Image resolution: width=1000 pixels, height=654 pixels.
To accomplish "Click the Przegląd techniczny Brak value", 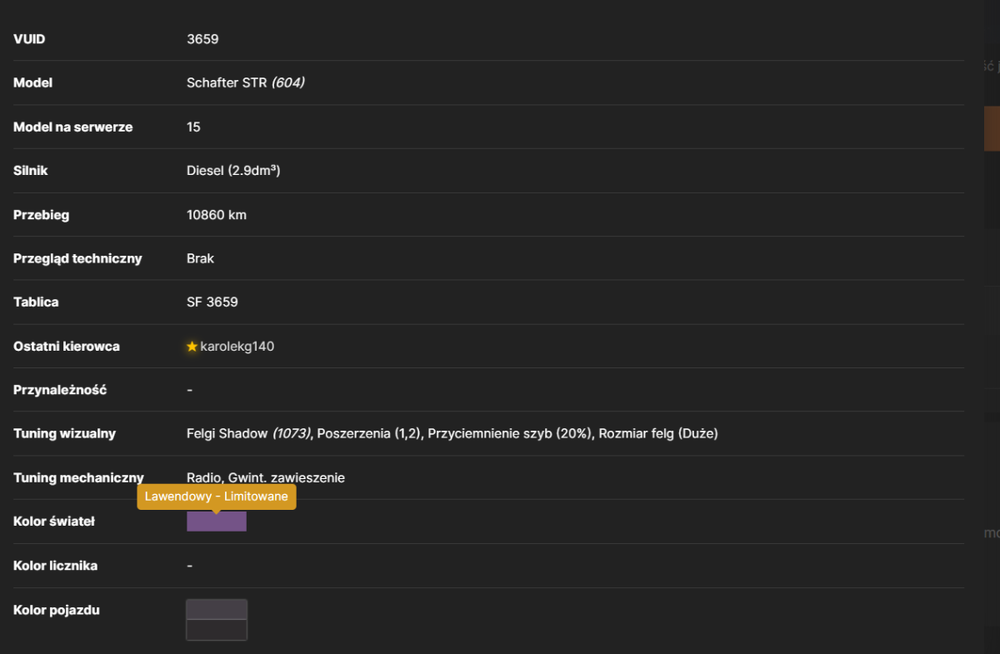I will click(x=200, y=258).
